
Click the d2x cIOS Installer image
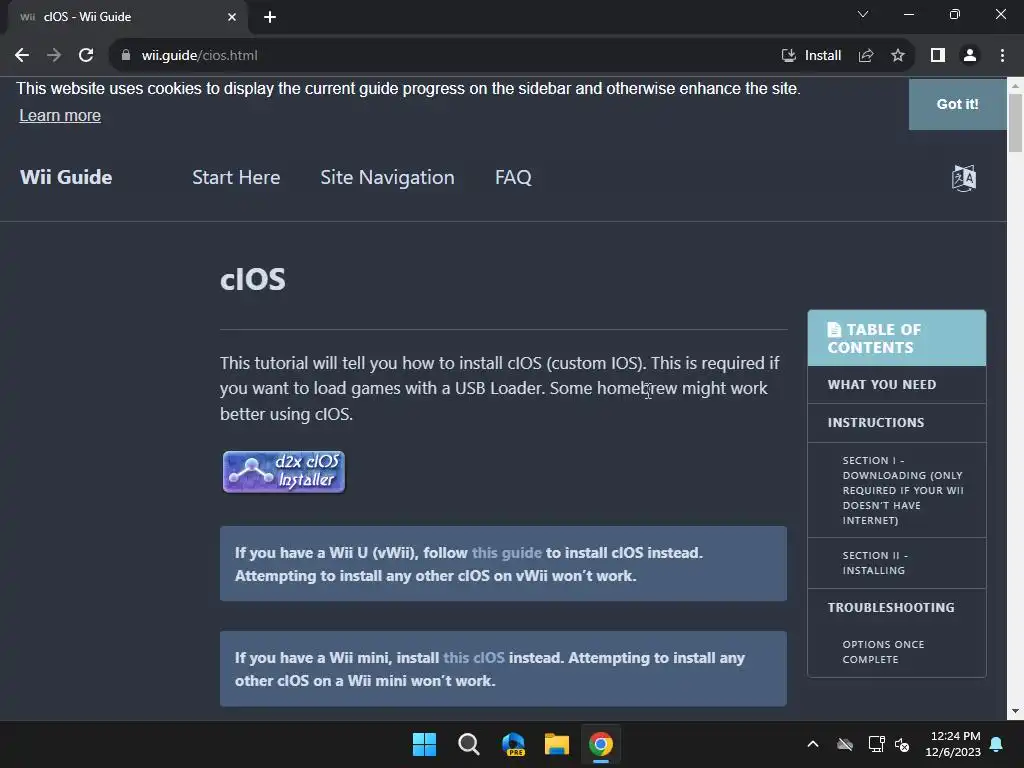(284, 472)
